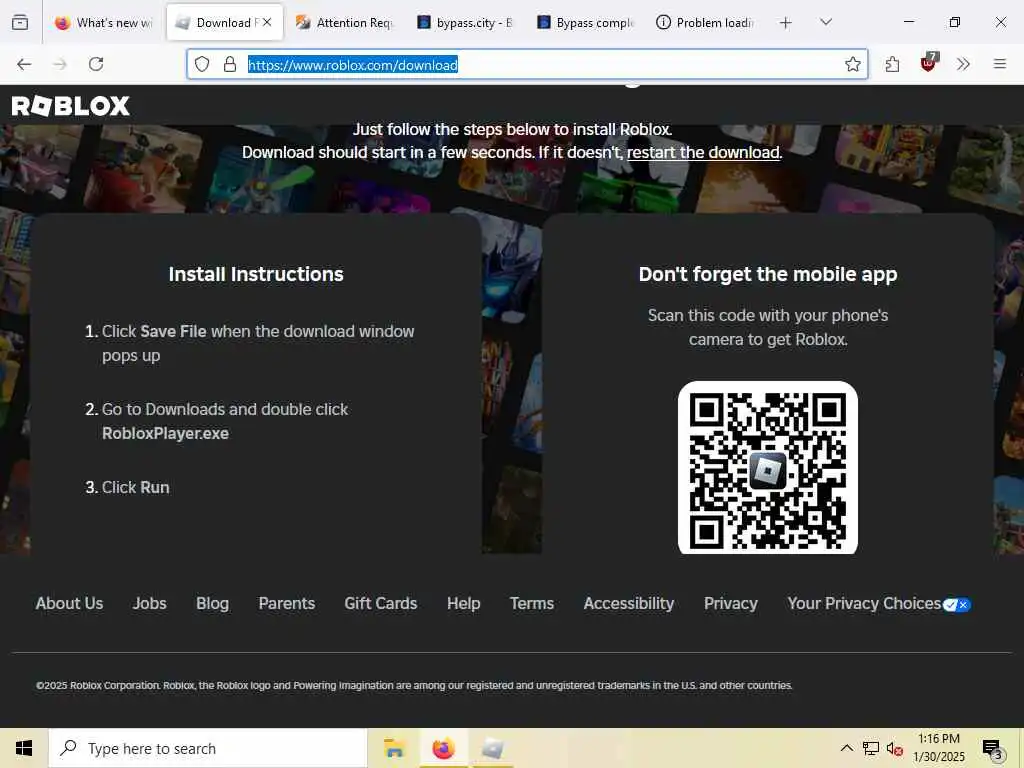Open taskbar clock and date
Image resolution: width=1024 pixels, height=768 pixels.
939,748
